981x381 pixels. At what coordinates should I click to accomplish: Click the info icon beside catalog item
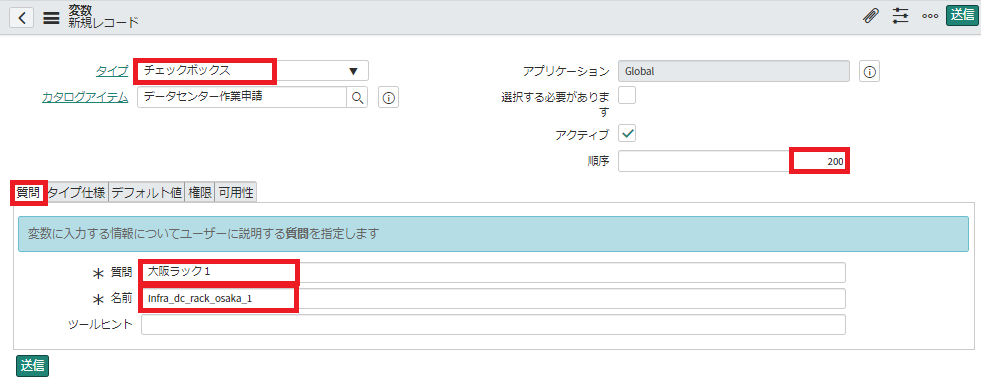pos(389,98)
